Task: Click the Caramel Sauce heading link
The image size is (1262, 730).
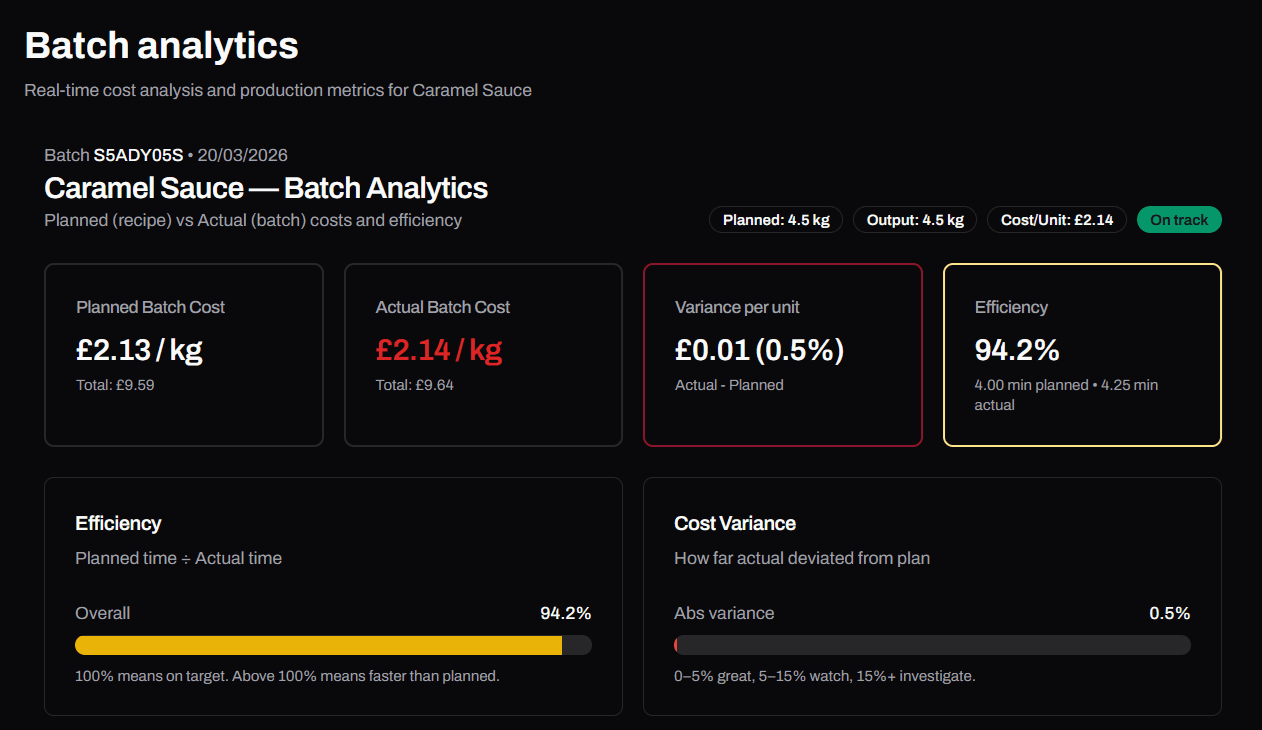Action: click(x=265, y=188)
